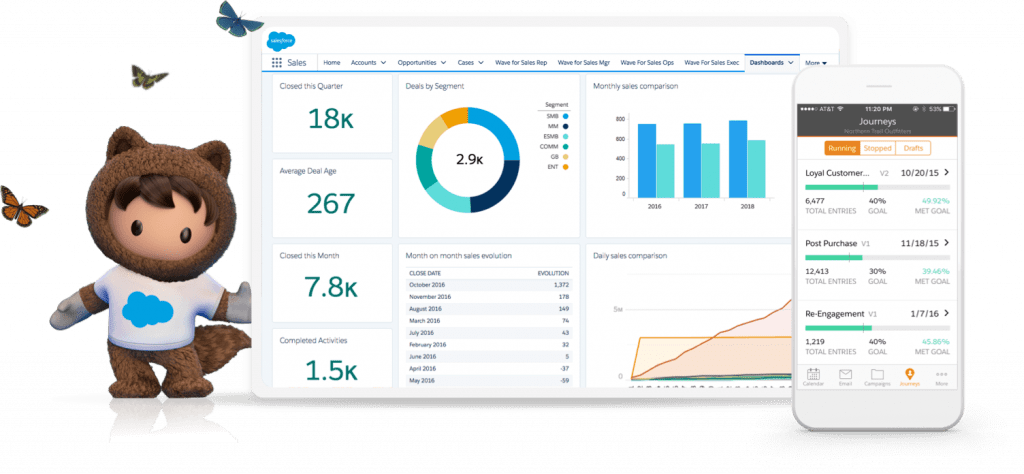Open Re-Engagement journey chevron
Image resolution: width=1024 pixels, height=474 pixels.
pyautogui.click(x=946, y=313)
